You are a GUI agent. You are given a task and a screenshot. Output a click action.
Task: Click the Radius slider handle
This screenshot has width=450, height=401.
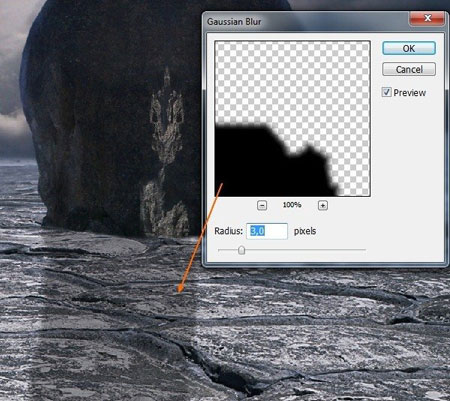(x=242, y=250)
